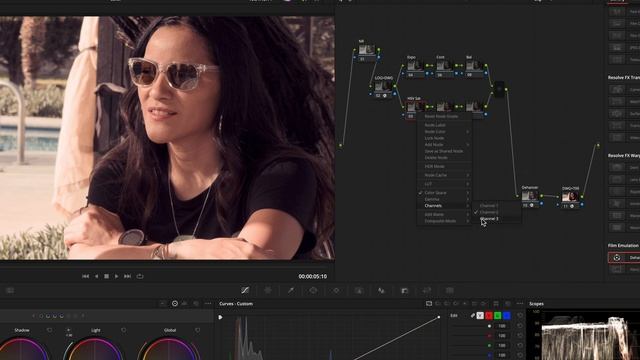Toggle curve channel linking
The width and height of the screenshot is (640, 360).
(473, 316)
